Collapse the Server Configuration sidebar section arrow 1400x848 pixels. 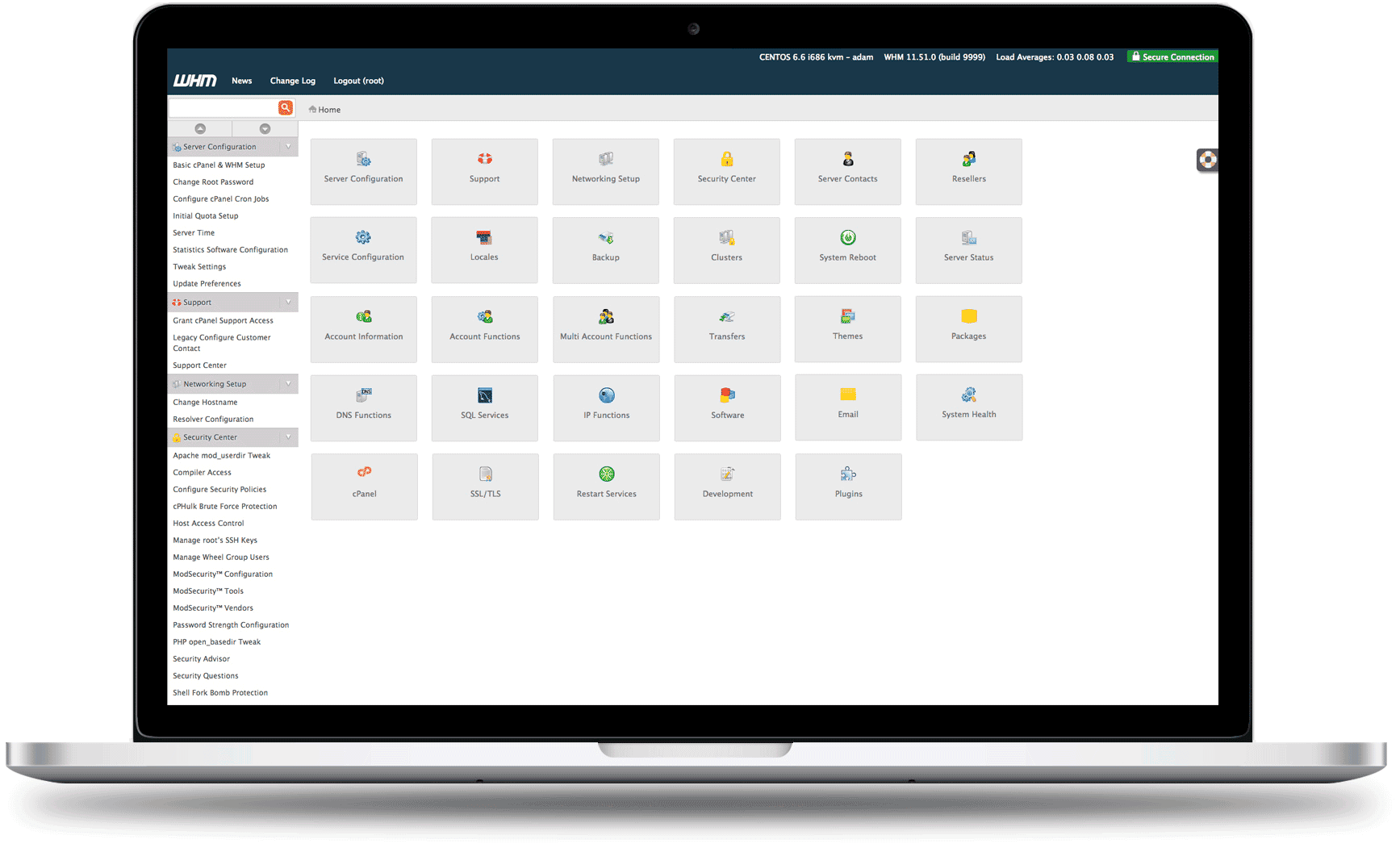[x=288, y=147]
